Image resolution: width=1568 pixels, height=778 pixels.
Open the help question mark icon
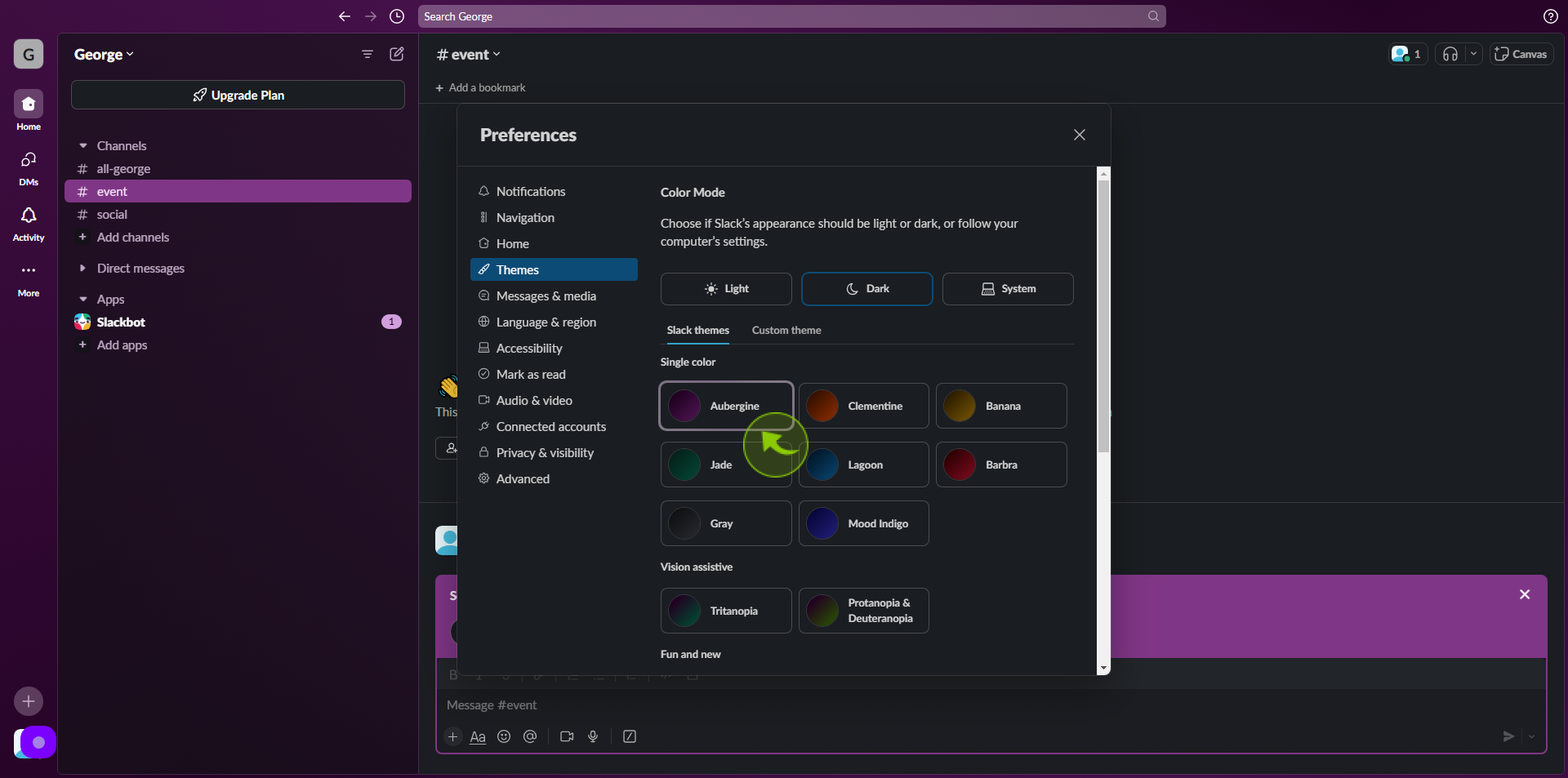point(1550,16)
